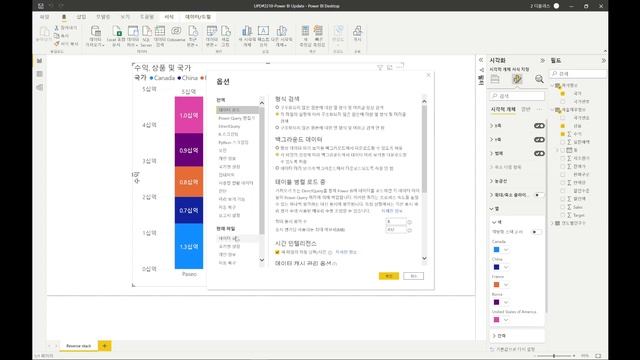Switch to Model view in left sidebar
The width and height of the screenshot is (640, 360).
[40, 87]
